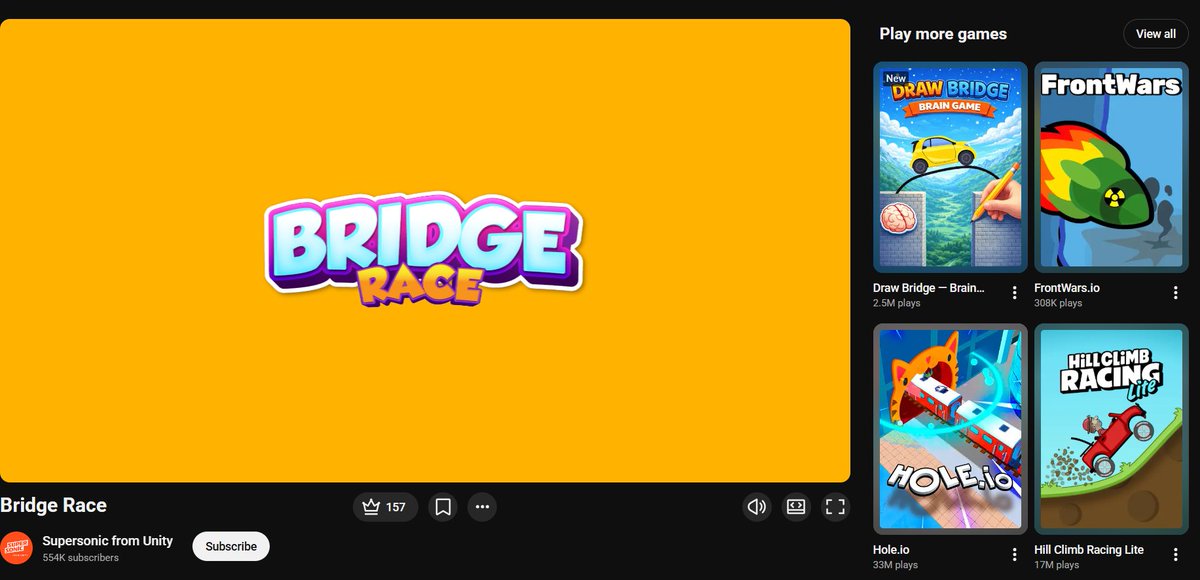Subscribe to Supersonic from Unity
Image resolution: width=1200 pixels, height=580 pixels.
tap(231, 546)
